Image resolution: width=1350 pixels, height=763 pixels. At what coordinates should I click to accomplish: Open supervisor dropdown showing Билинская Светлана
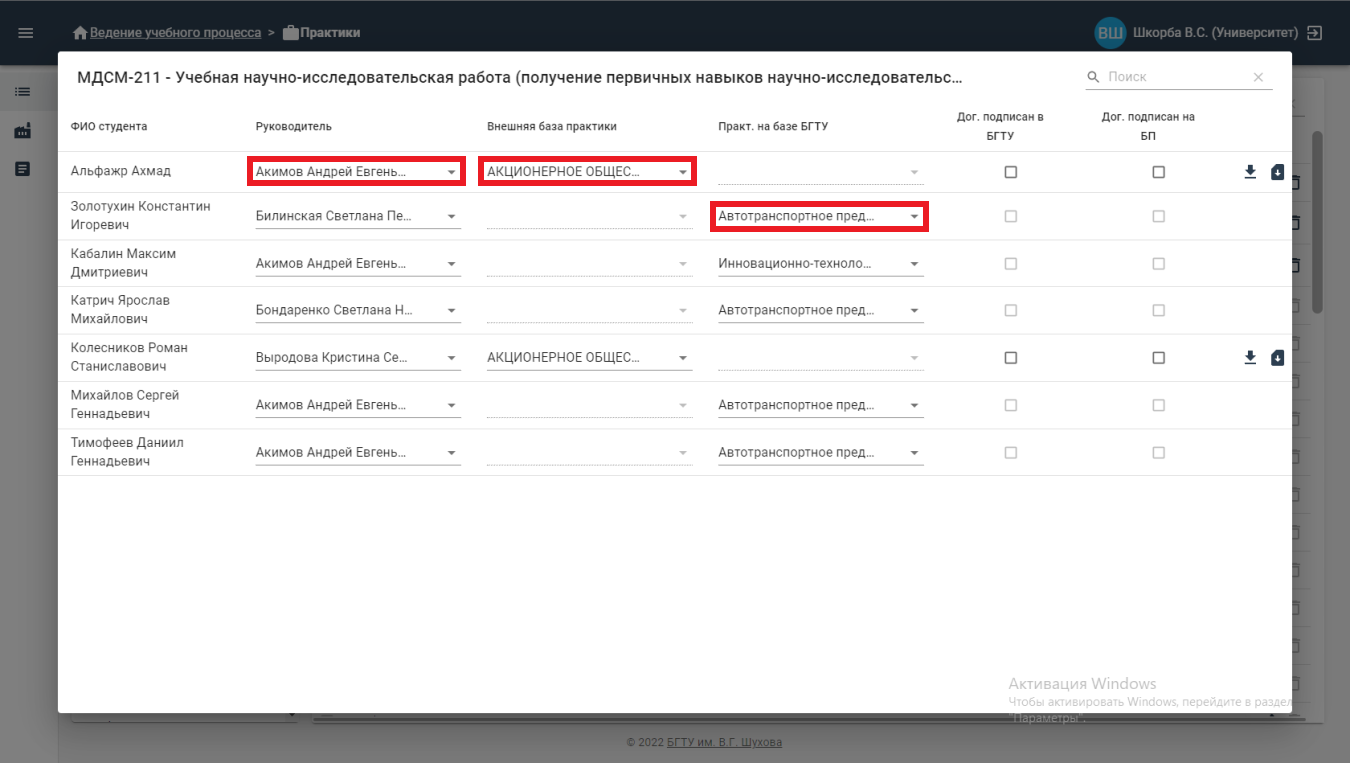click(x=358, y=216)
